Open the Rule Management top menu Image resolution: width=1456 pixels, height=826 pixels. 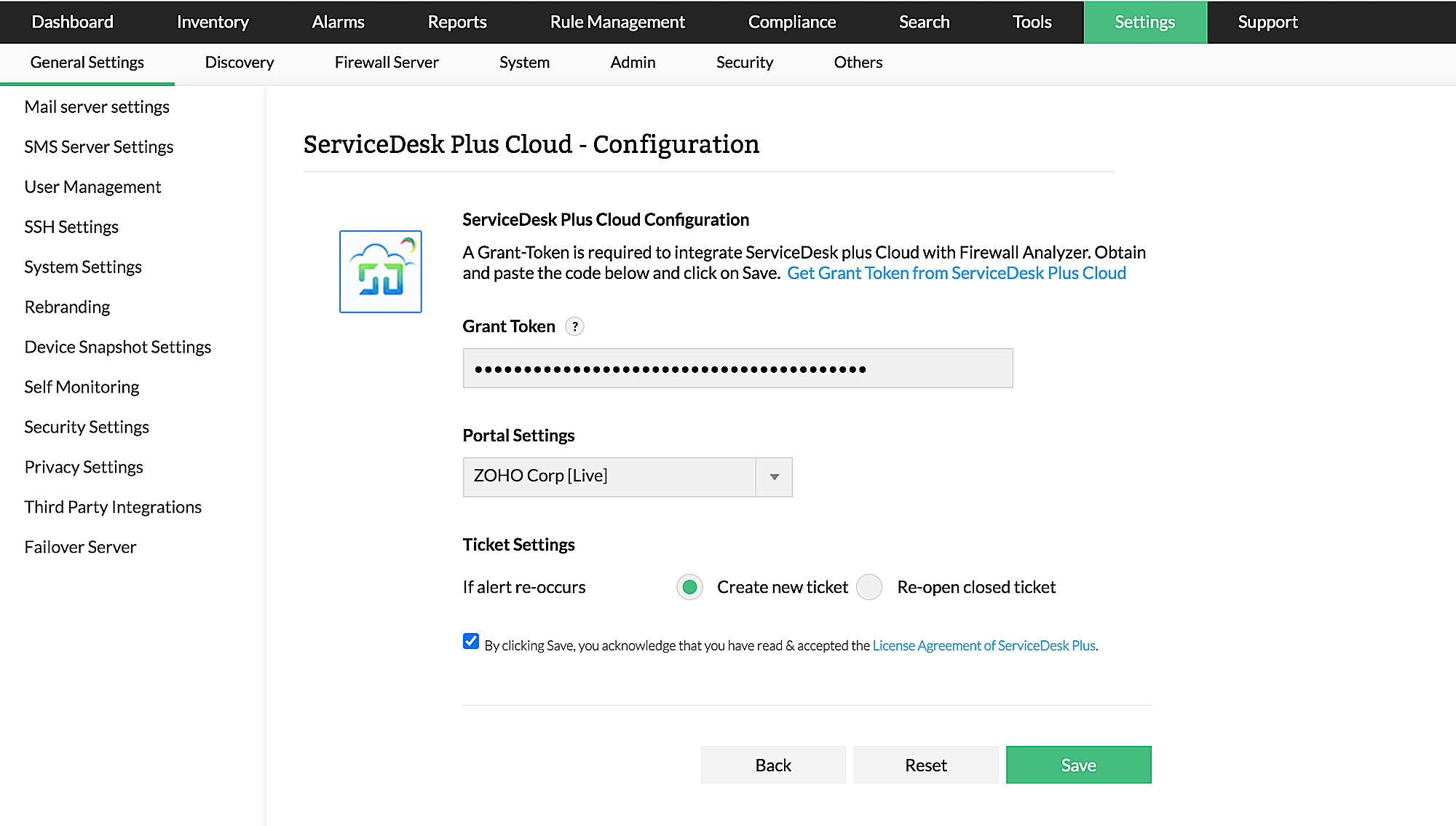[617, 22]
